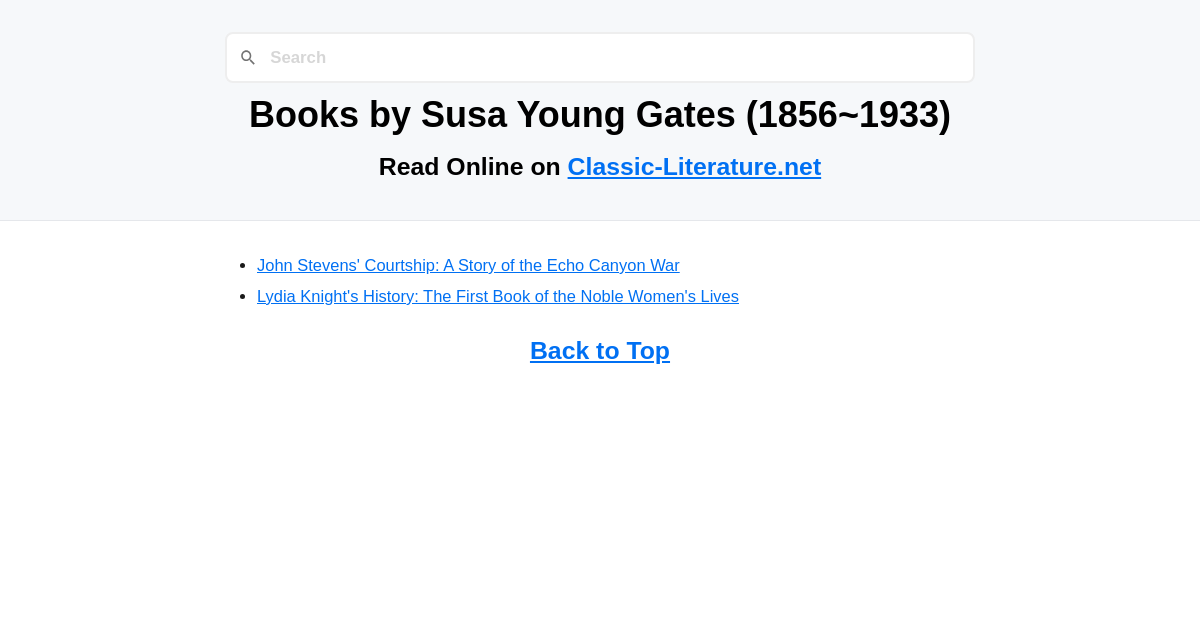Click the Search placeholder text

pyautogui.click(x=298, y=57)
